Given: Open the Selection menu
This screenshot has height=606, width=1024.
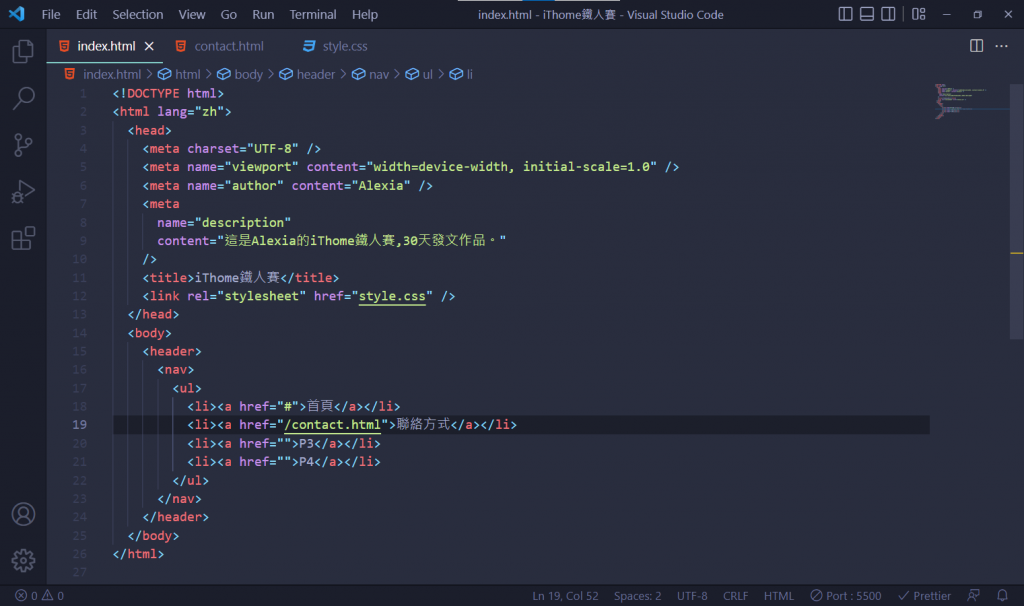Looking at the screenshot, I should click(138, 14).
